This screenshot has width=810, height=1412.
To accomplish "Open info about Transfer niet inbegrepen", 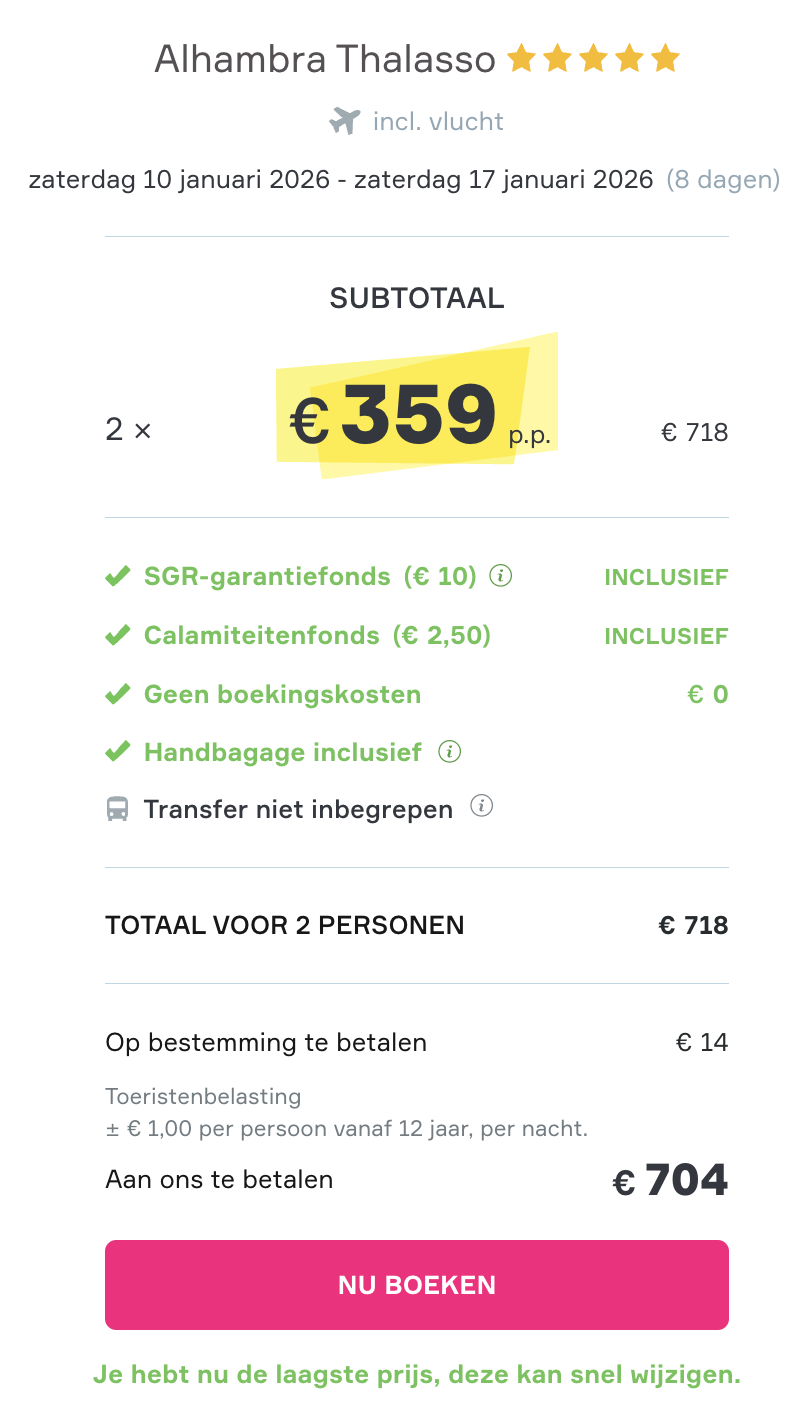I will tap(481, 806).
